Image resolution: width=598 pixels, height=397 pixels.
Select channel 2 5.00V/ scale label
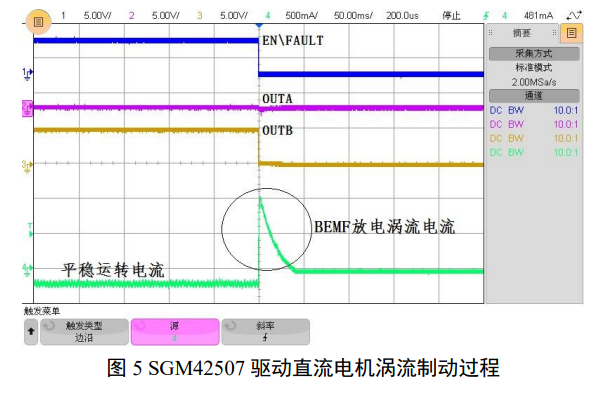coord(166,16)
